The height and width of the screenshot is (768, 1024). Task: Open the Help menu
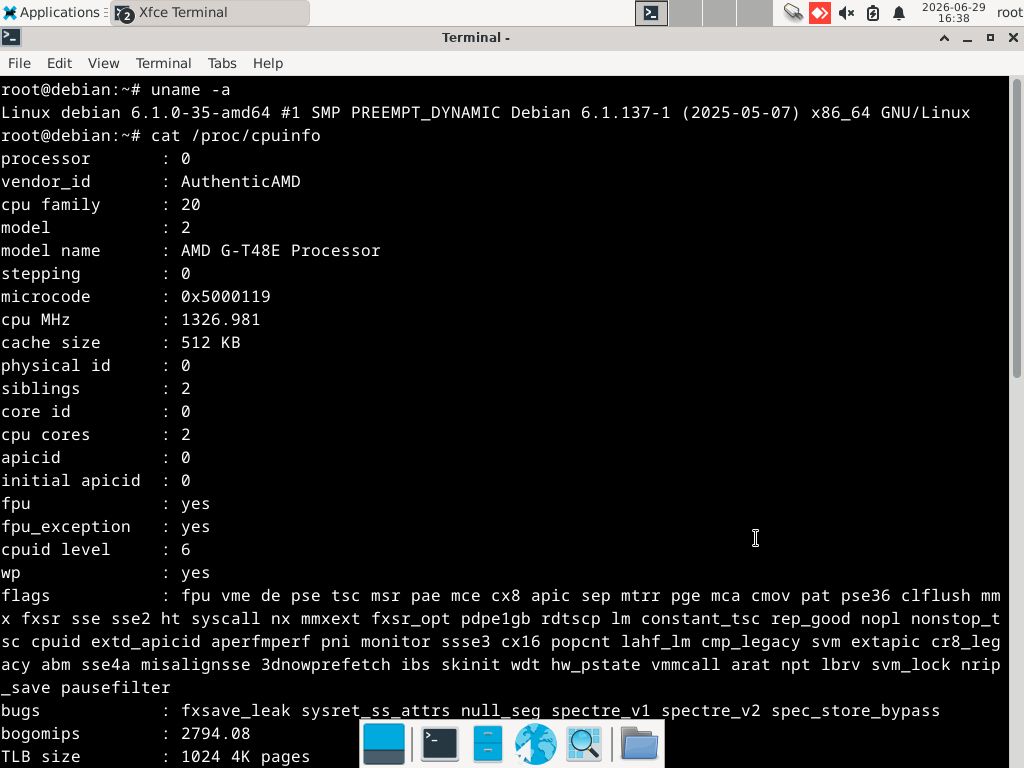pos(268,63)
